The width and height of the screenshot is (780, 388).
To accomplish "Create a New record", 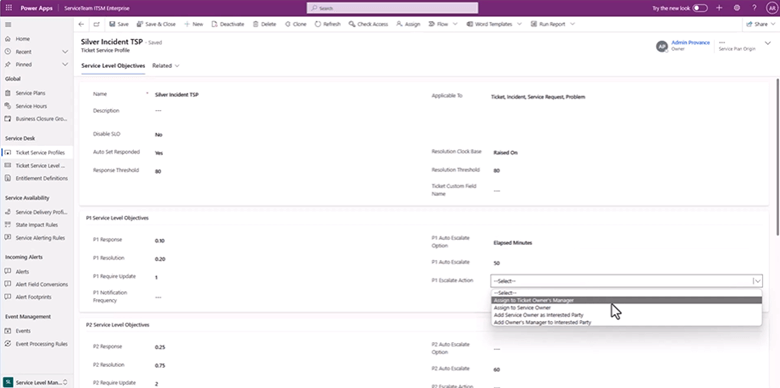I will tap(194, 24).
